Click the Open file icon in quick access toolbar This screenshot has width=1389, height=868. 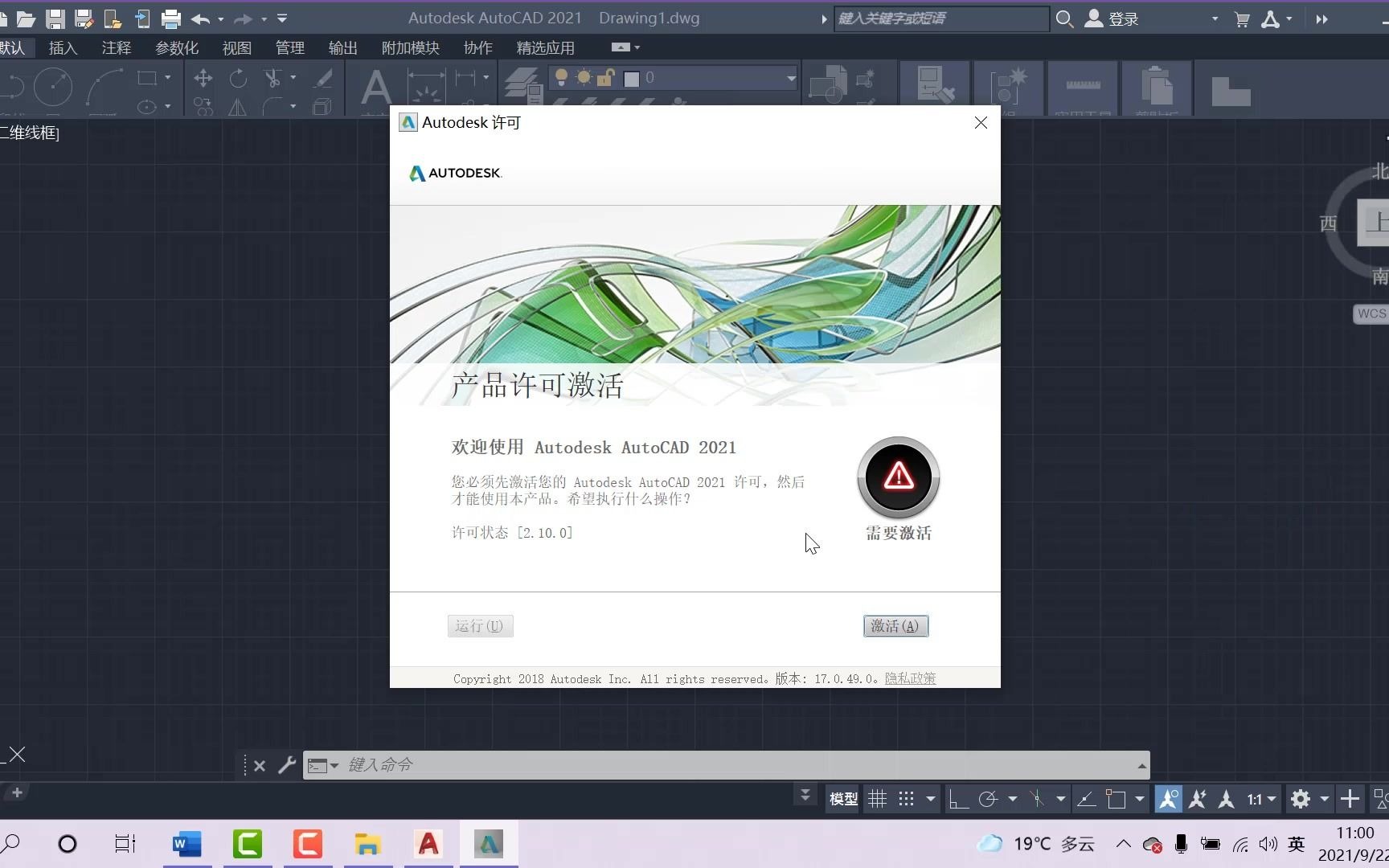pos(26,18)
